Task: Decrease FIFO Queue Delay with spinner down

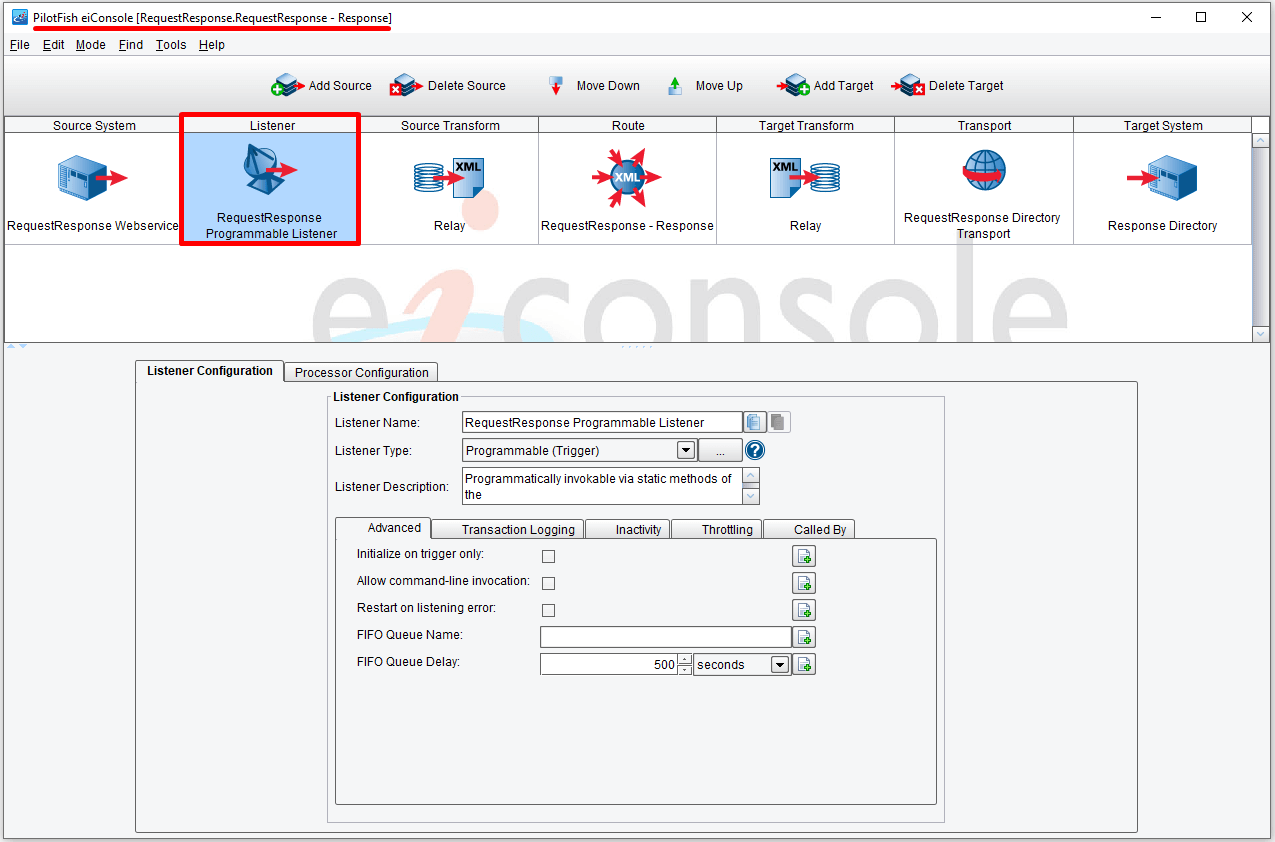Action: click(685, 670)
